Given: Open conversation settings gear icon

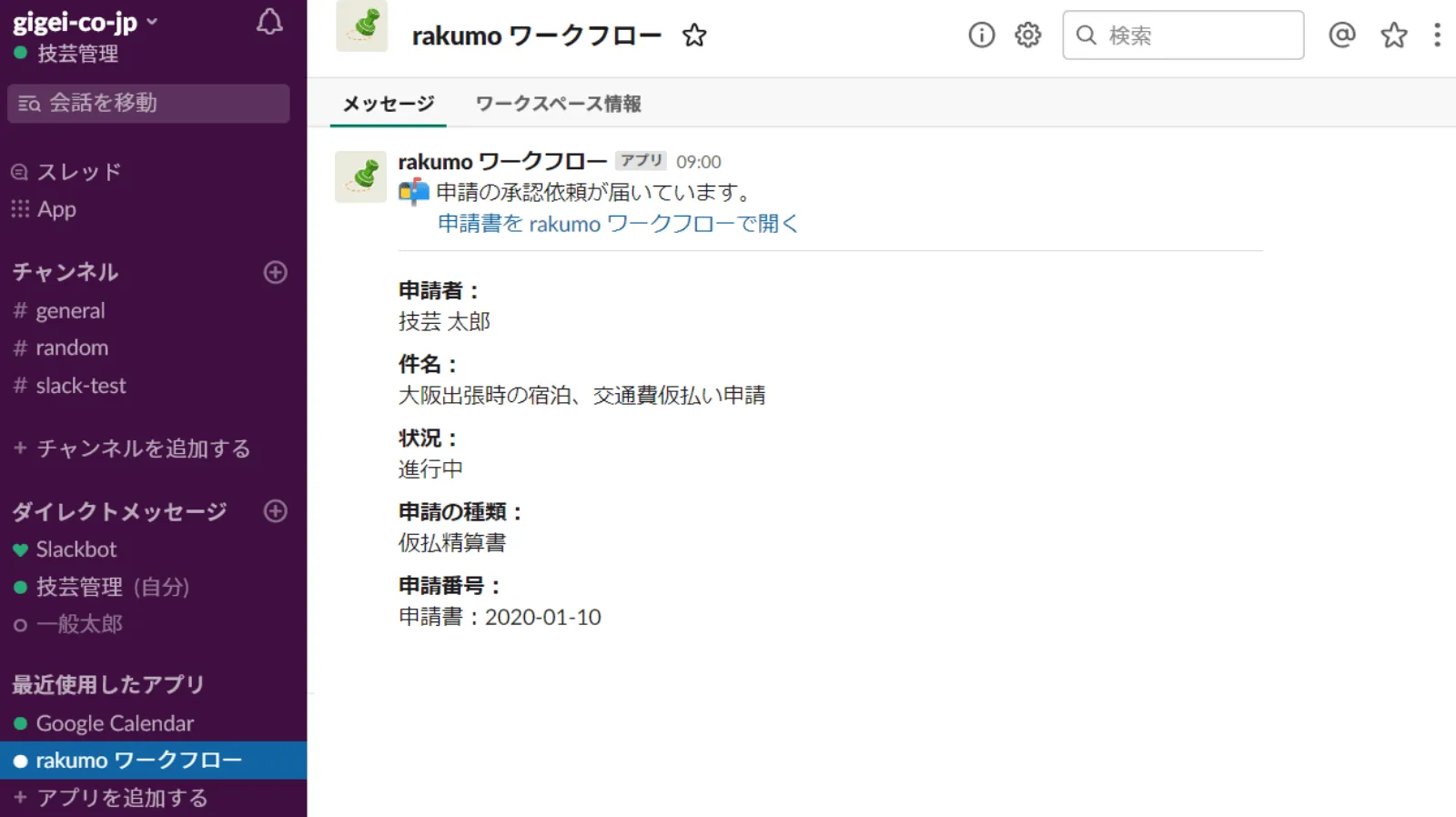Looking at the screenshot, I should click(1027, 35).
